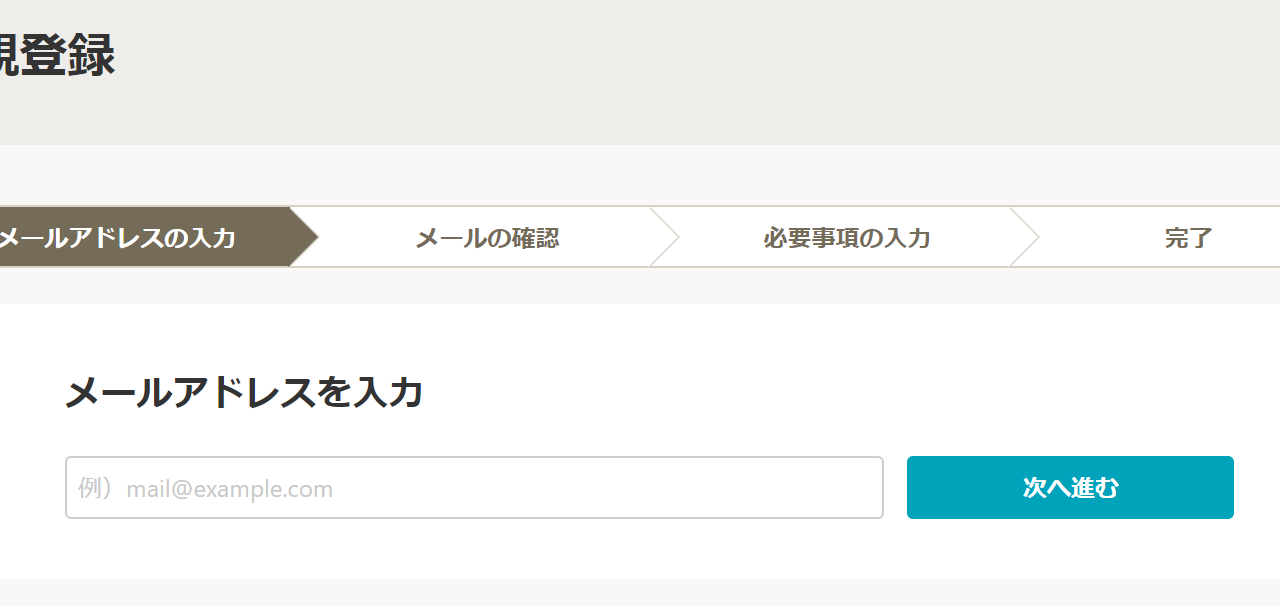This screenshot has width=1280, height=606.
Task: Click the gray header banner beside the title
Action: click(x=700, y=70)
